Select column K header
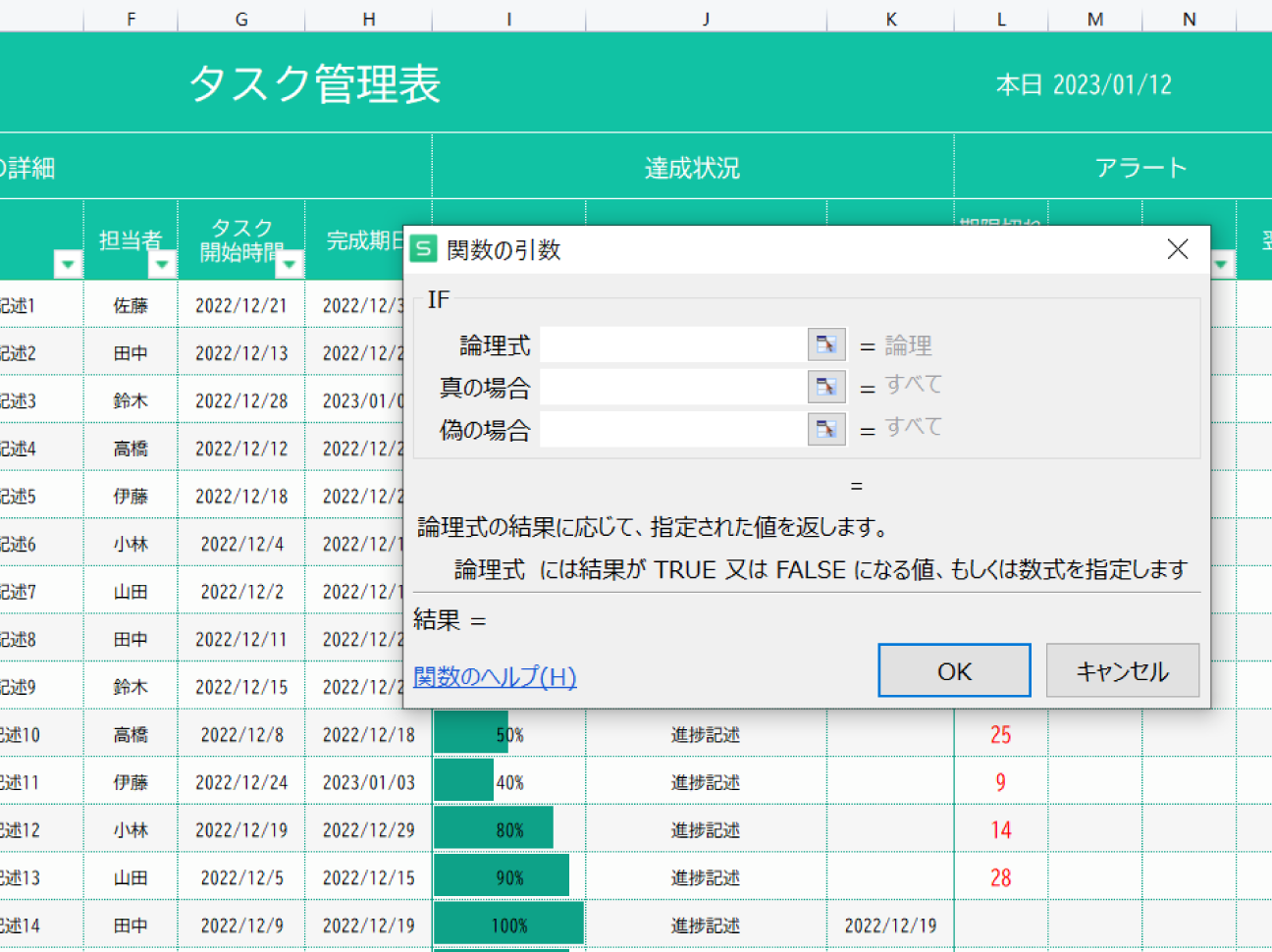The width and height of the screenshot is (1272, 952). click(x=890, y=19)
